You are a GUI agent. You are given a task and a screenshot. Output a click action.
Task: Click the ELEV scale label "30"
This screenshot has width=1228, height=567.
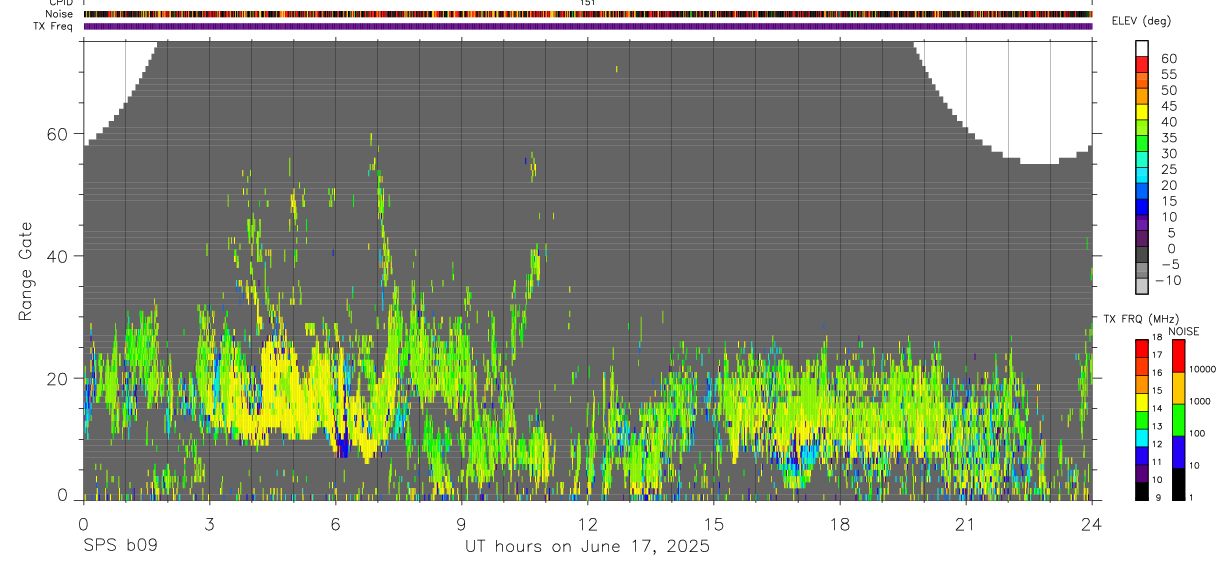pyautogui.click(x=1168, y=154)
